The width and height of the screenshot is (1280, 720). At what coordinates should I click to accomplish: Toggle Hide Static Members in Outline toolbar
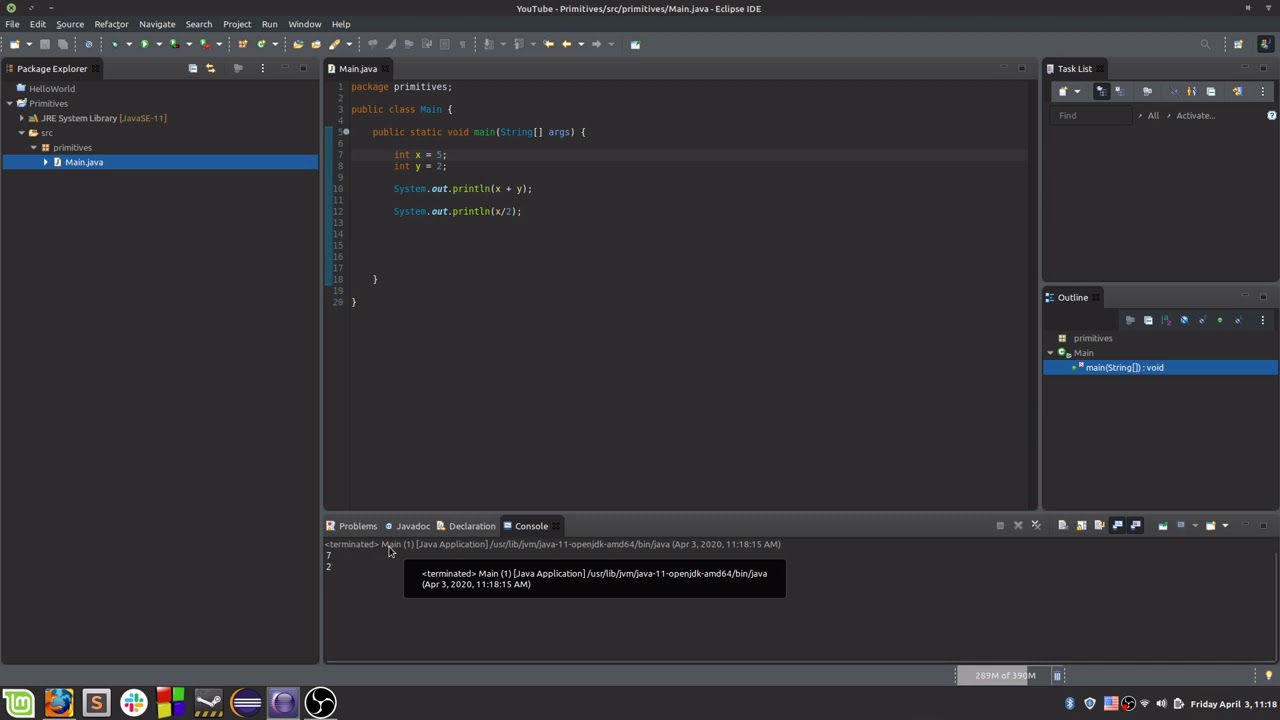pyautogui.click(x=1202, y=320)
